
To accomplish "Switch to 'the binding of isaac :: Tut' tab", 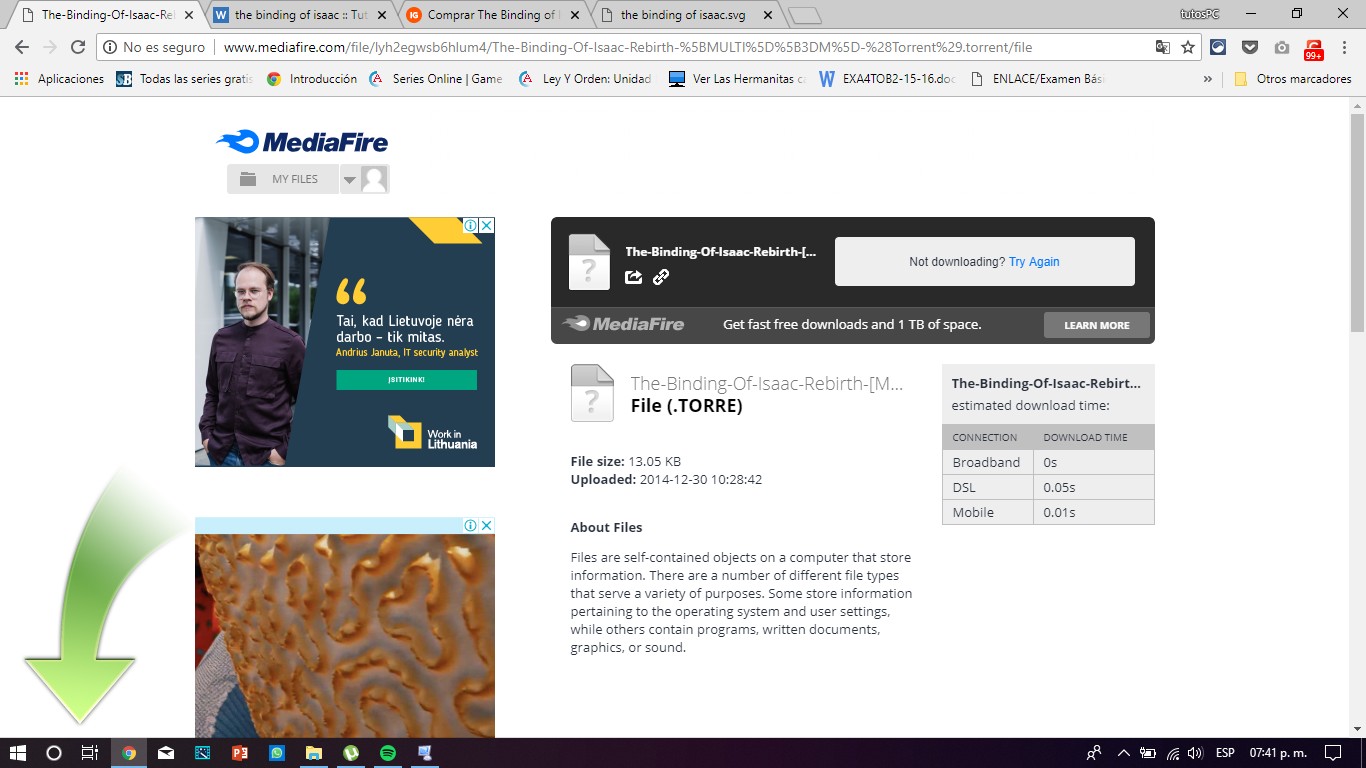I will [x=300, y=15].
